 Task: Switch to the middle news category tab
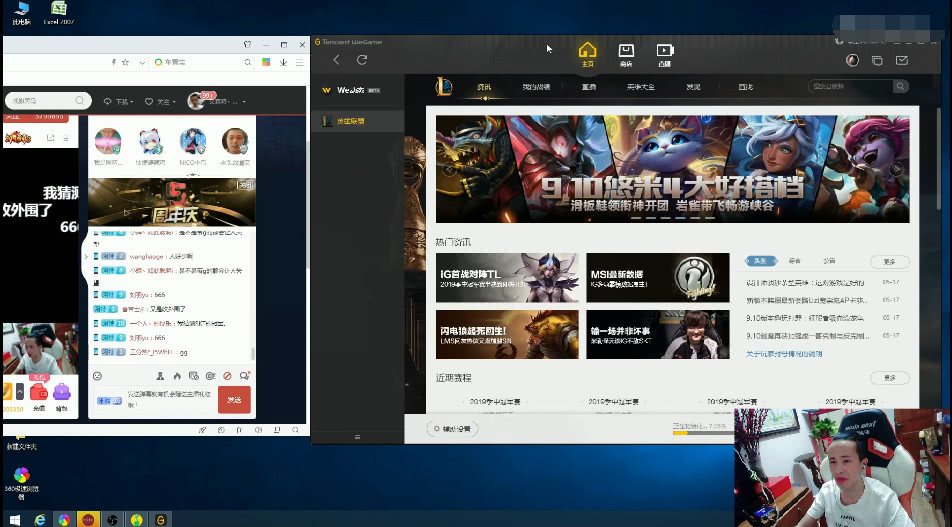(794, 261)
